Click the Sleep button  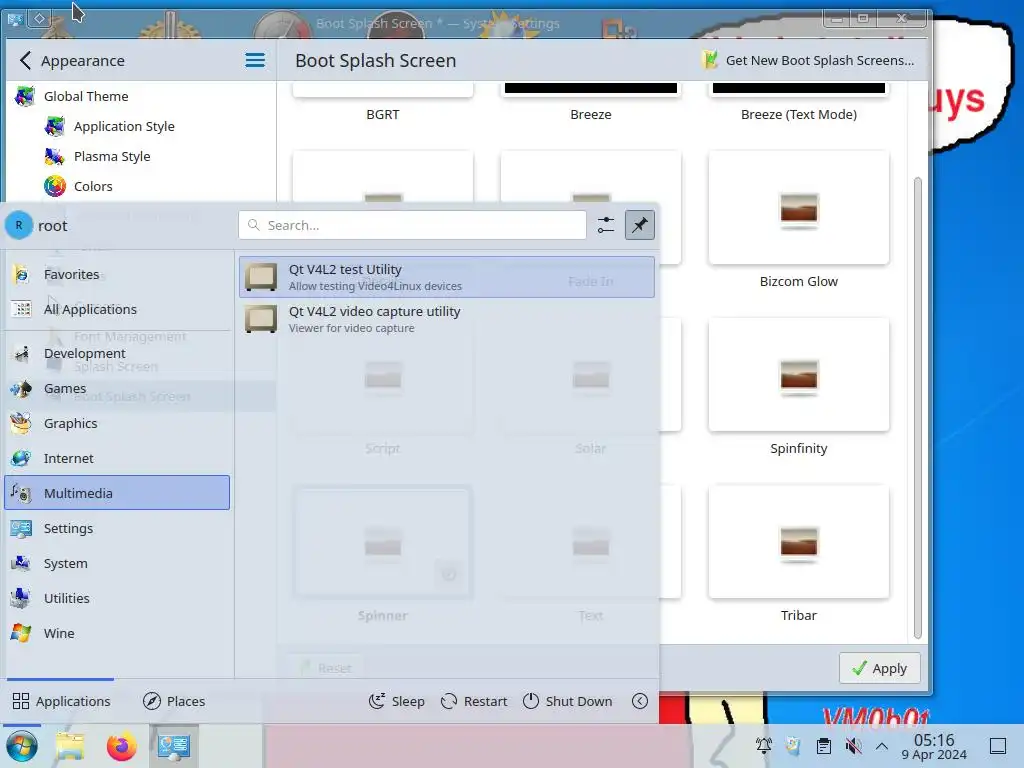click(x=397, y=701)
